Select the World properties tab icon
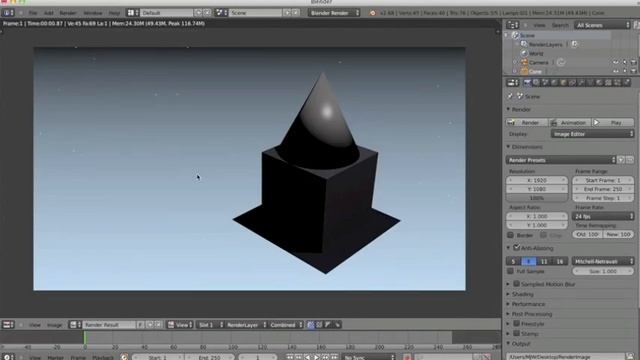This screenshot has width=640, height=360. point(554,83)
